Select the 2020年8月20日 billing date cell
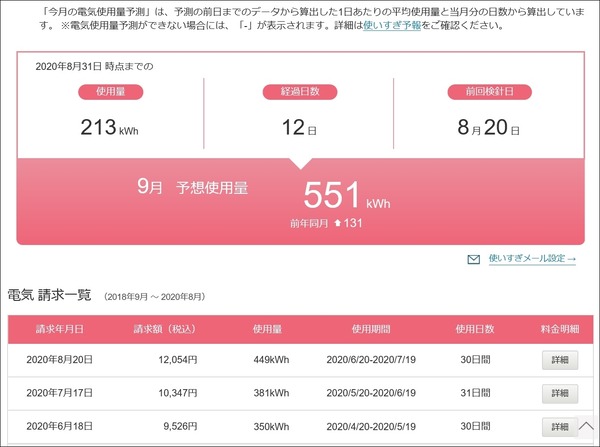The width and height of the screenshot is (600, 447). (59, 360)
